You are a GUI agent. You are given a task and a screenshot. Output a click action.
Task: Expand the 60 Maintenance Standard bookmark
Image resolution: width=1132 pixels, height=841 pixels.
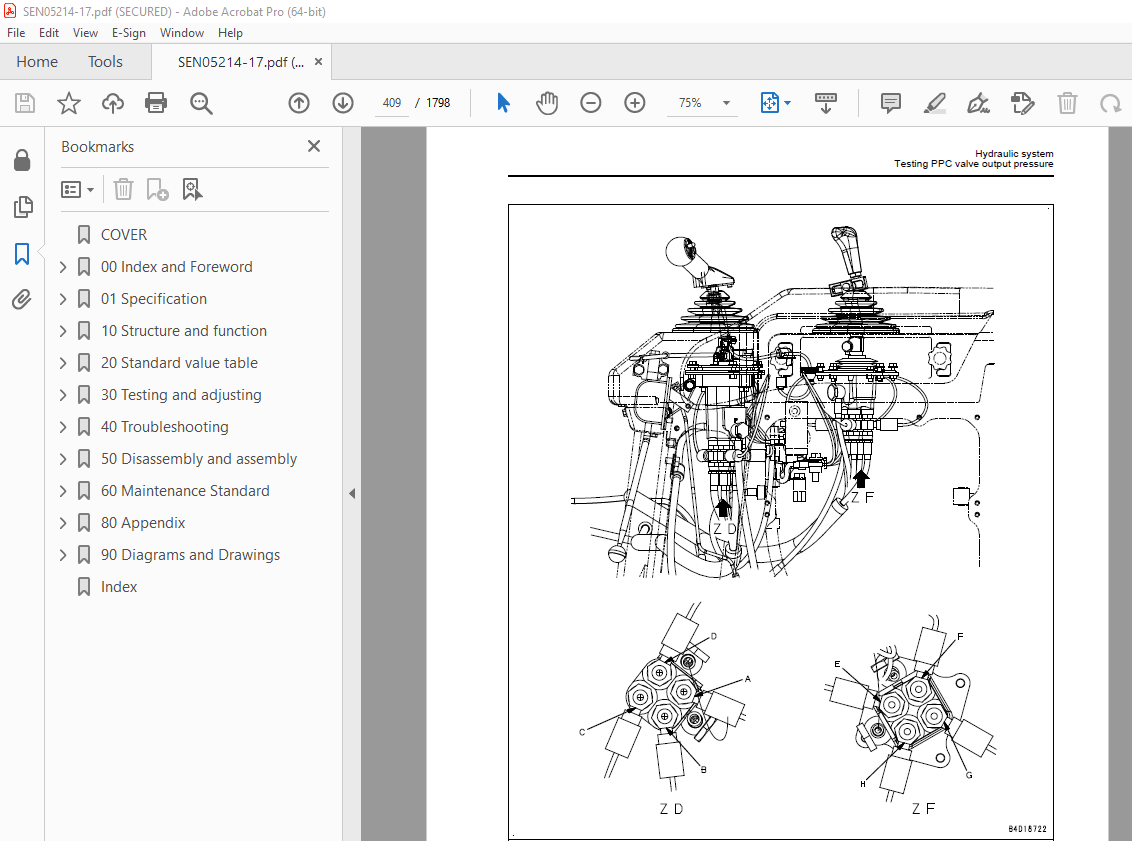pos(63,491)
